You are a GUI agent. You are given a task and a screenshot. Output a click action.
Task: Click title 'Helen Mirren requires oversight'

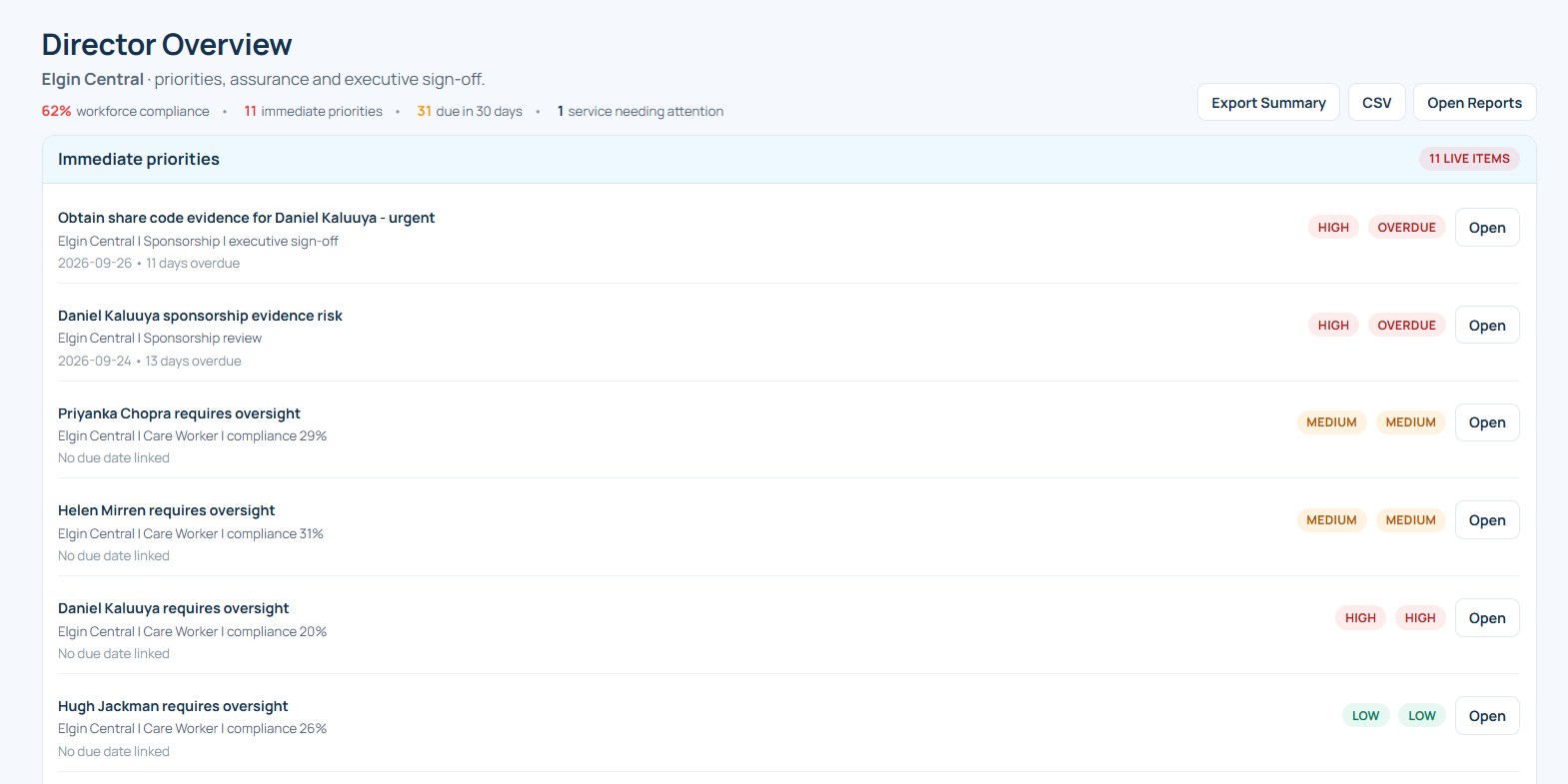[x=166, y=510]
